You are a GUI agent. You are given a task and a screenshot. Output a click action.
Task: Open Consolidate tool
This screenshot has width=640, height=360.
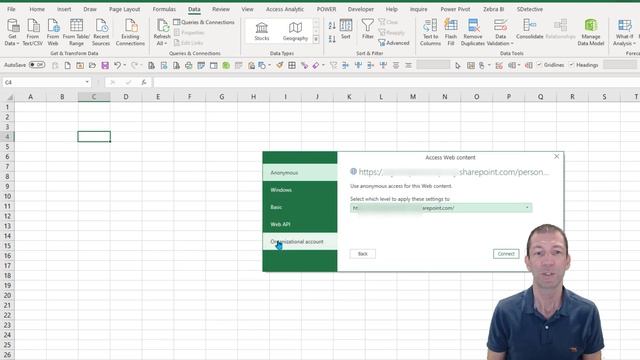(x=529, y=29)
